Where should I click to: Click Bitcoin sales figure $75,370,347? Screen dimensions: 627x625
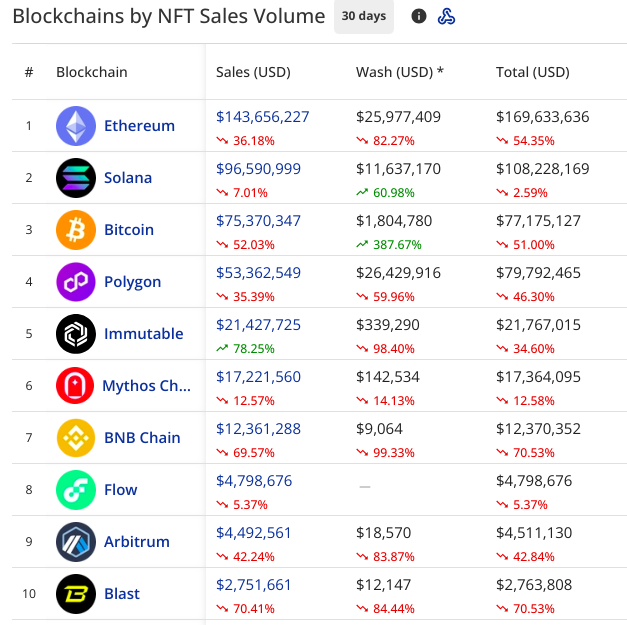tap(258, 221)
